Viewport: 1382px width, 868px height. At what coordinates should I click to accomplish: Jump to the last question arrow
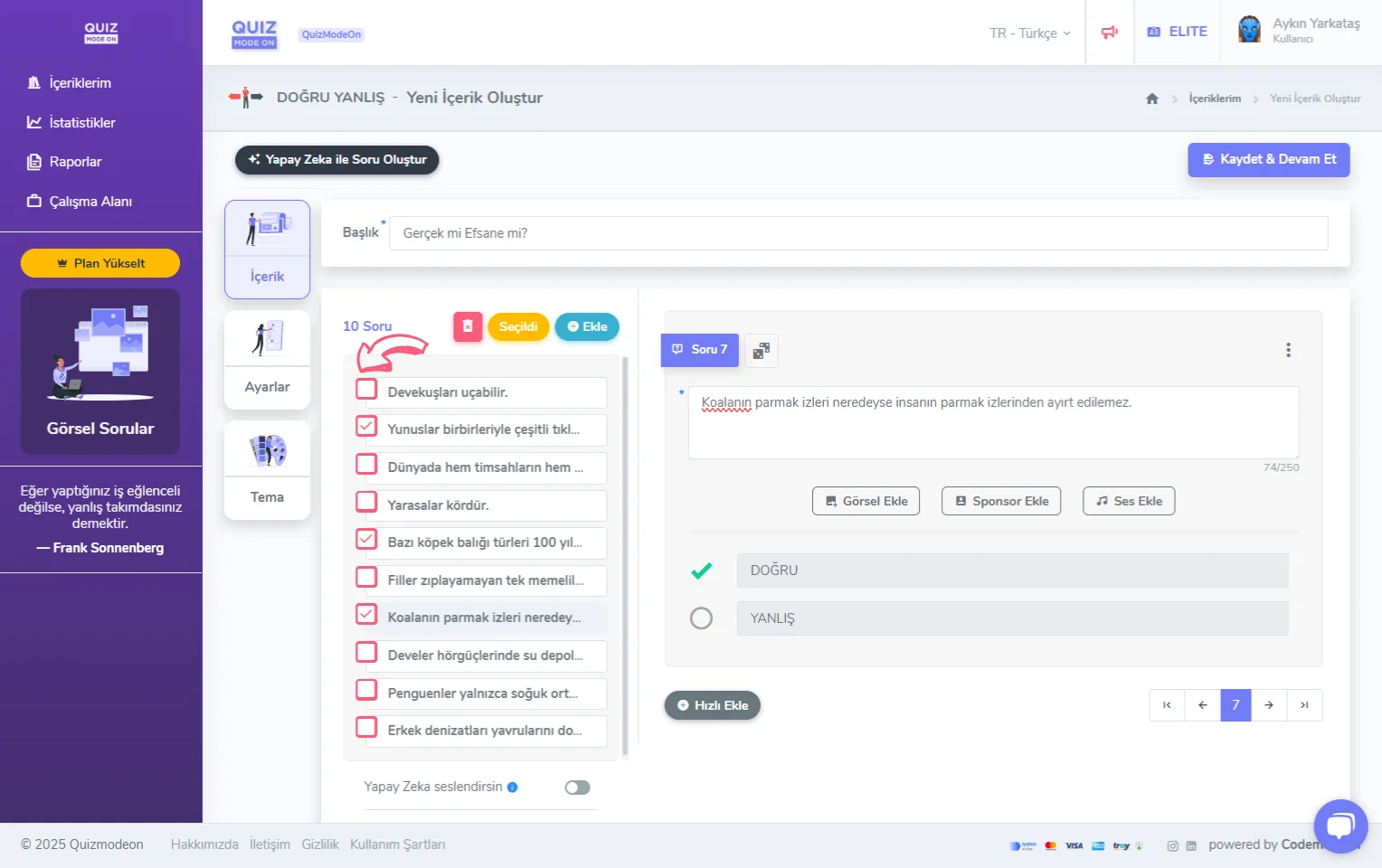(x=1304, y=705)
